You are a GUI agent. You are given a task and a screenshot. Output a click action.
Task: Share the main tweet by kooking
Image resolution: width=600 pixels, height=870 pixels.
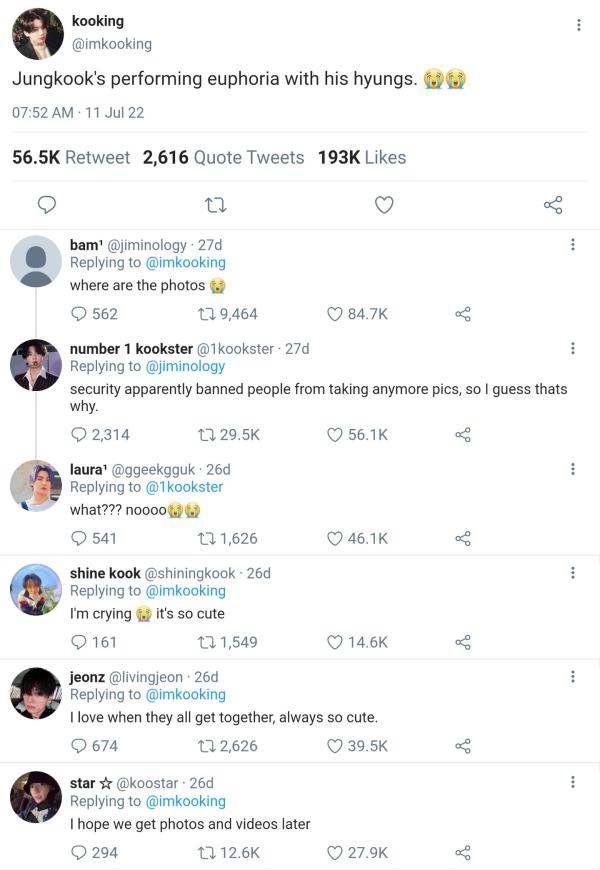[553, 205]
